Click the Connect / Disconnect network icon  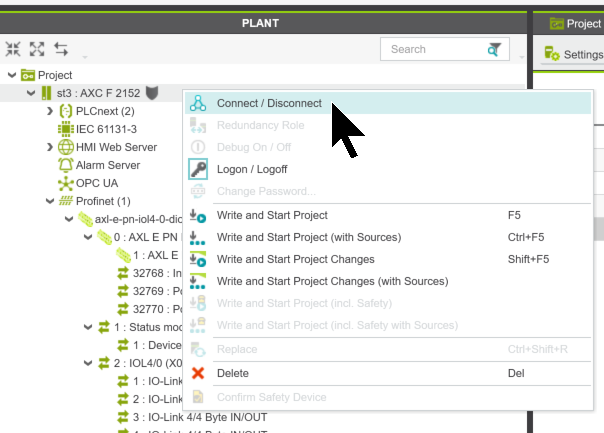coord(198,103)
